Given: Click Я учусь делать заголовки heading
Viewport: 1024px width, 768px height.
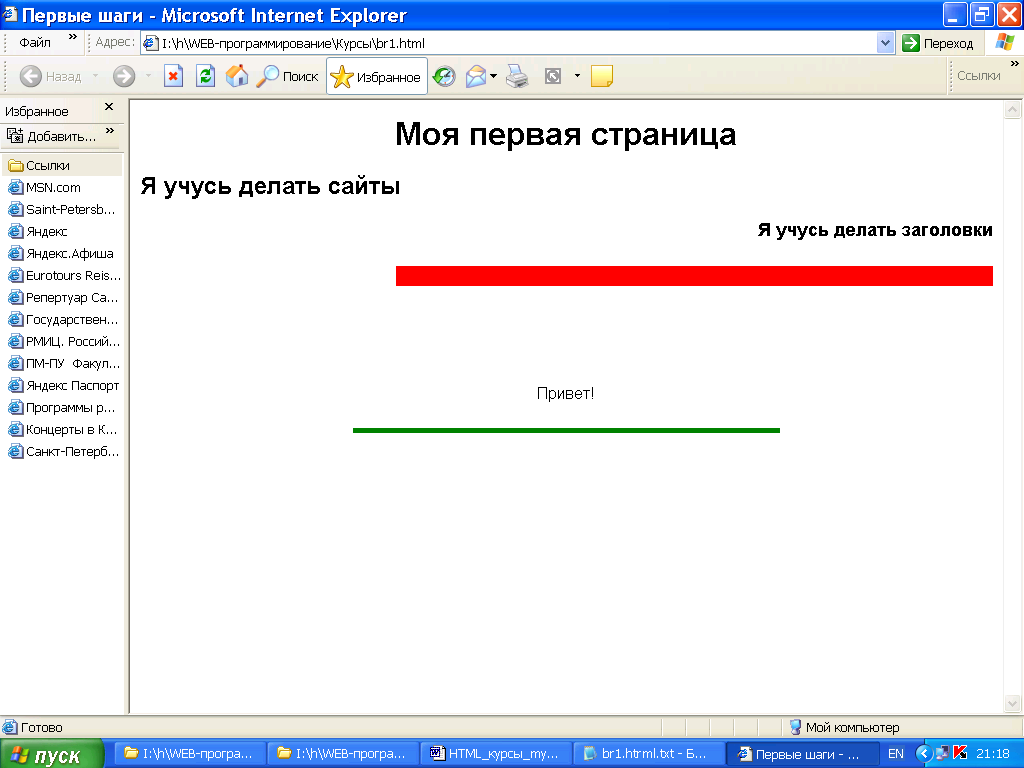Looking at the screenshot, I should (x=875, y=230).
